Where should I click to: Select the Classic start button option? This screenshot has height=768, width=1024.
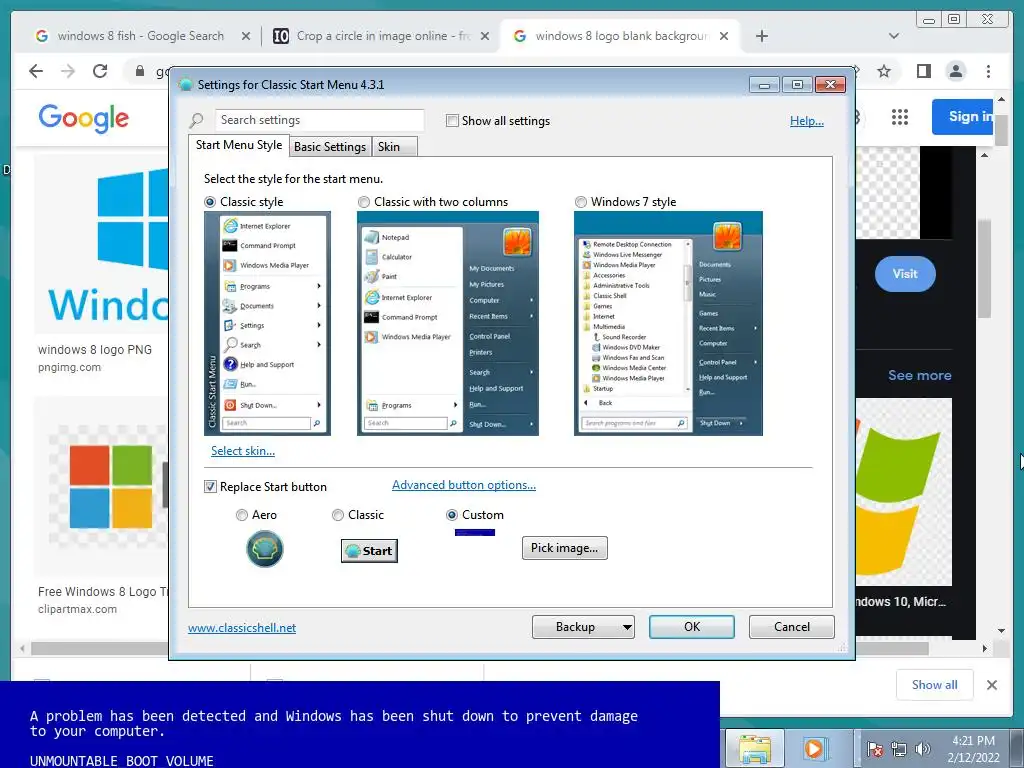coord(338,515)
